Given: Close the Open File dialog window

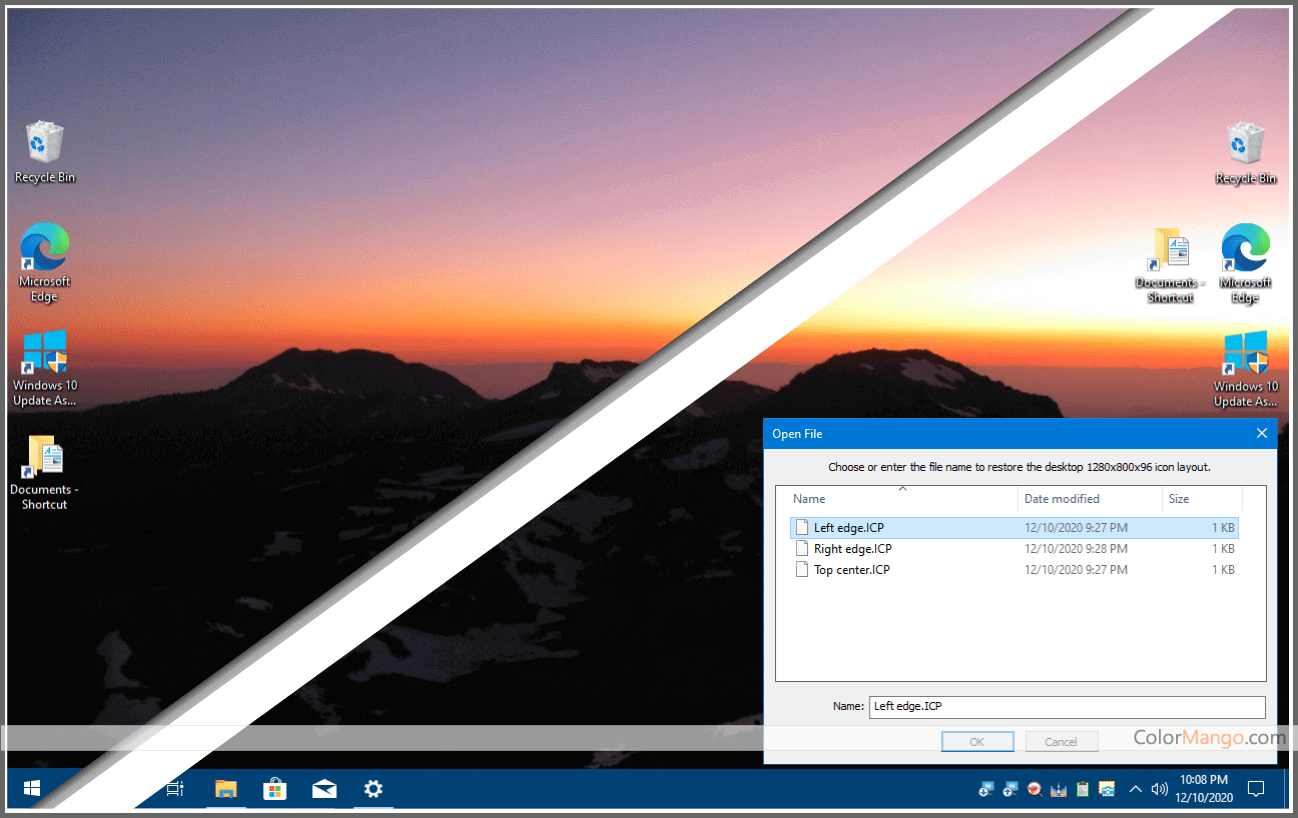Looking at the screenshot, I should tap(1261, 434).
